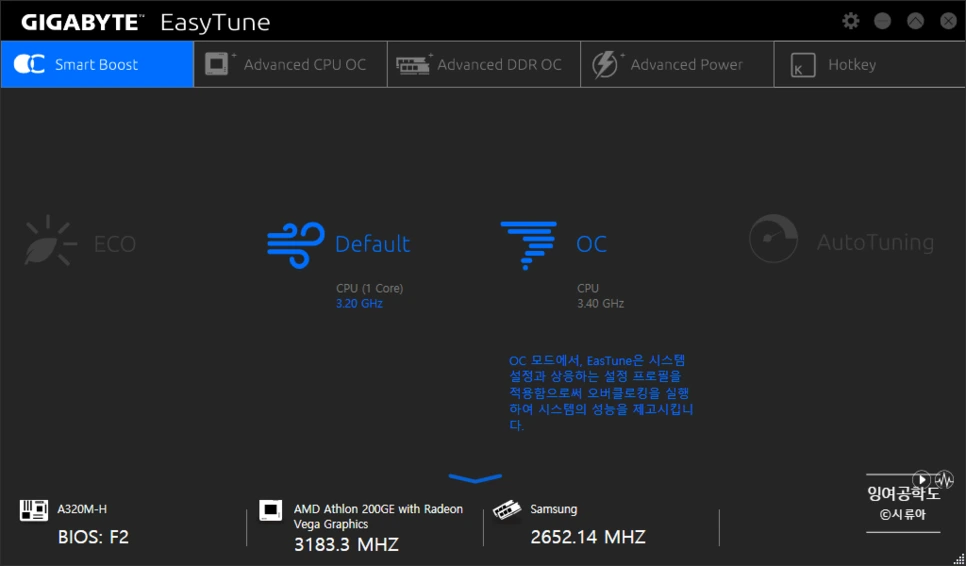Click the round play button icon
Screen dimensions: 966x566
921,479
